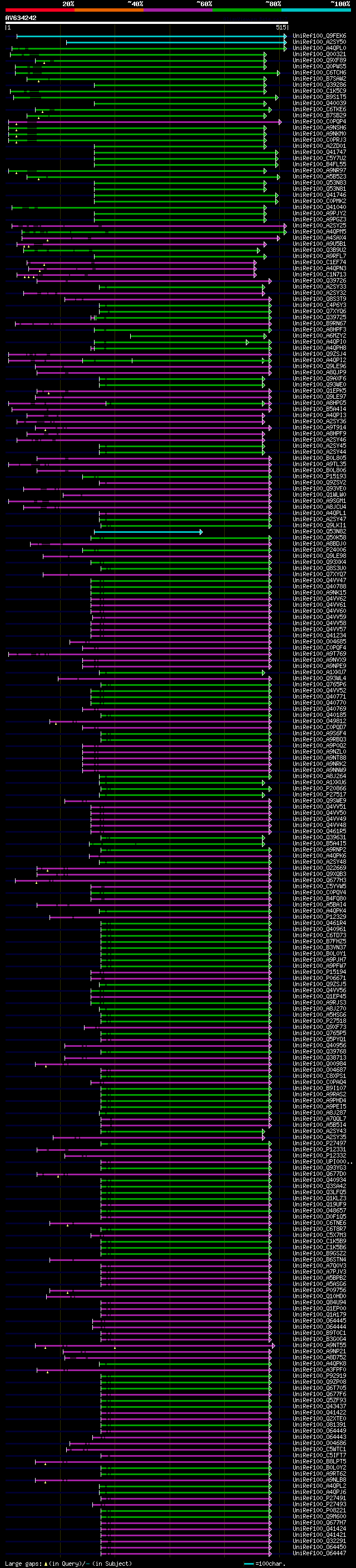Image resolution: width=356 pixels, height=1568 pixels.
Task: Open the UniRef100_Q41747 hit
Action: 319,153
